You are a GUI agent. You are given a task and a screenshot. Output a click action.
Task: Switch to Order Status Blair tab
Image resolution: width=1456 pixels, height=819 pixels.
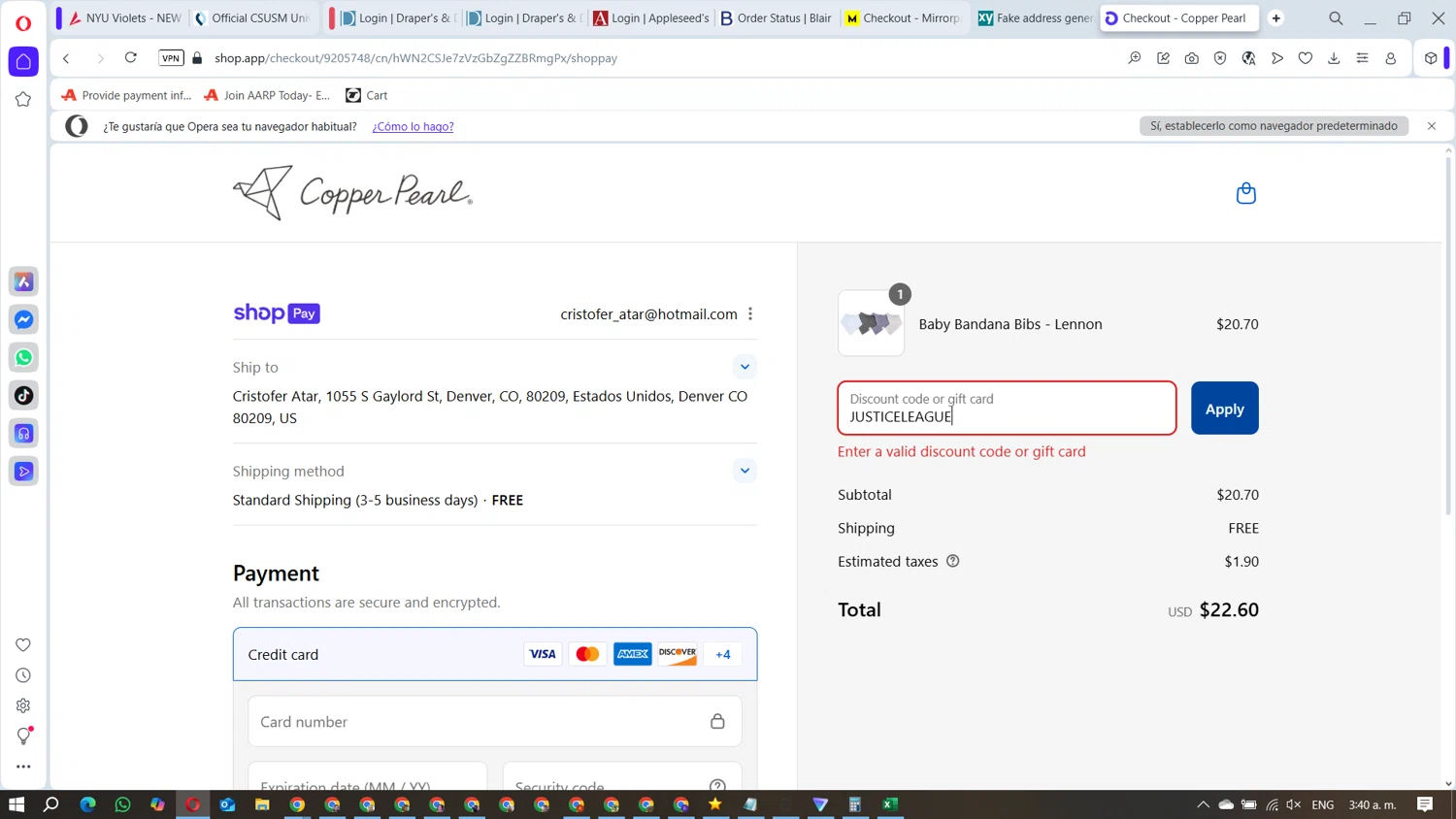pyautogui.click(x=776, y=18)
